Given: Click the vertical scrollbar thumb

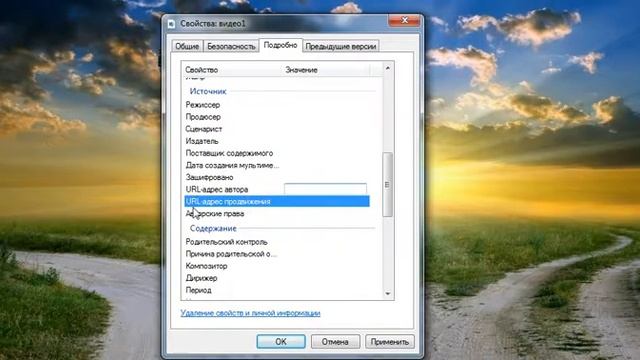Looking at the screenshot, I should [x=388, y=184].
